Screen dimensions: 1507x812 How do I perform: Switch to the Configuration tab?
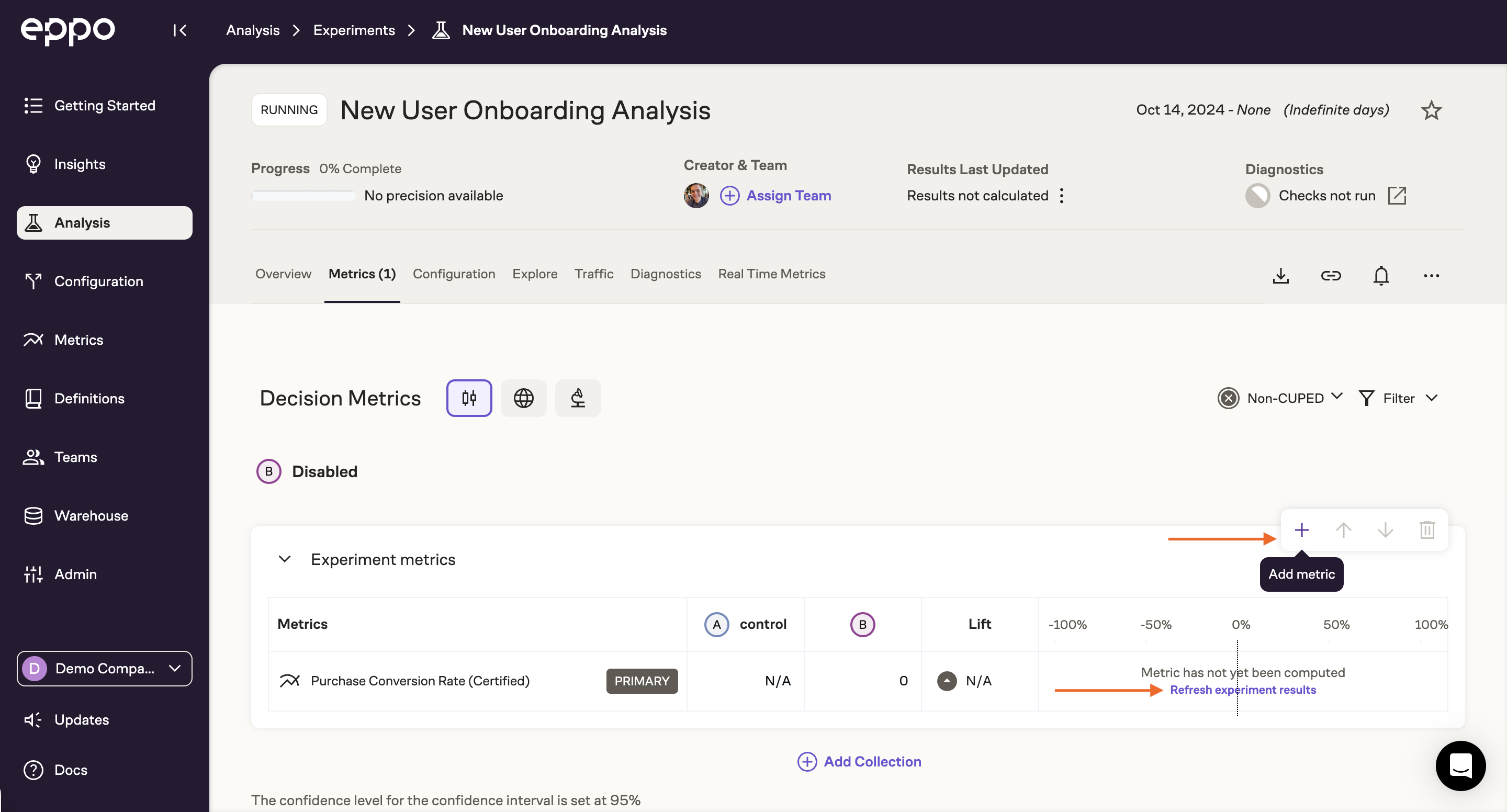pos(454,274)
